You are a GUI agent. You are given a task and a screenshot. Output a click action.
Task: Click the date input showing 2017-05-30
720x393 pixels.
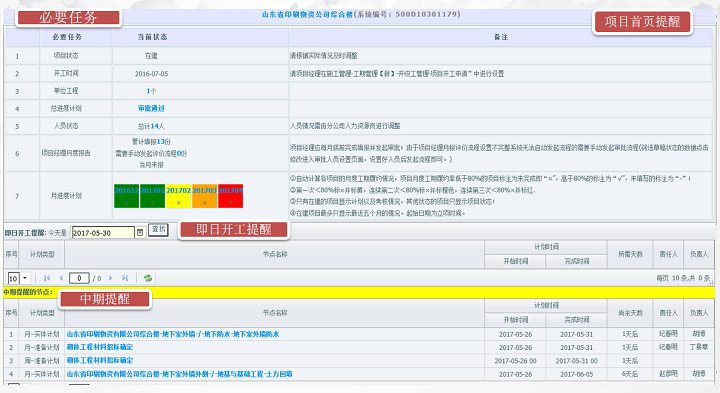point(103,233)
